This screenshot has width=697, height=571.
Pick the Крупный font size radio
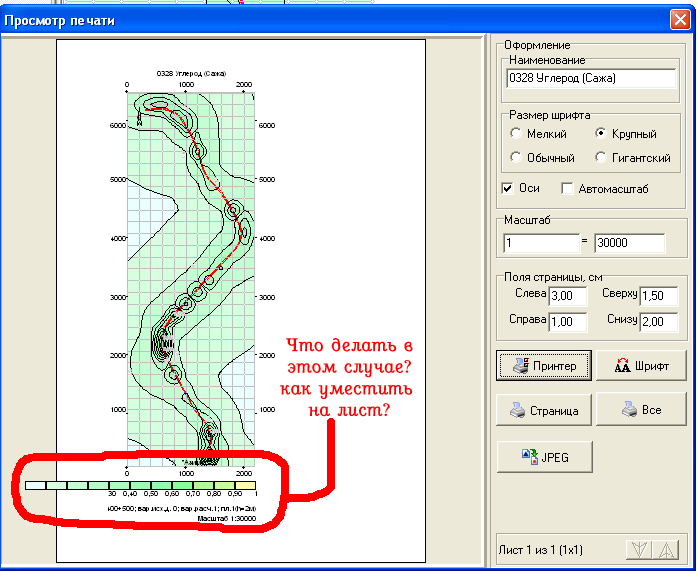[x=600, y=134]
